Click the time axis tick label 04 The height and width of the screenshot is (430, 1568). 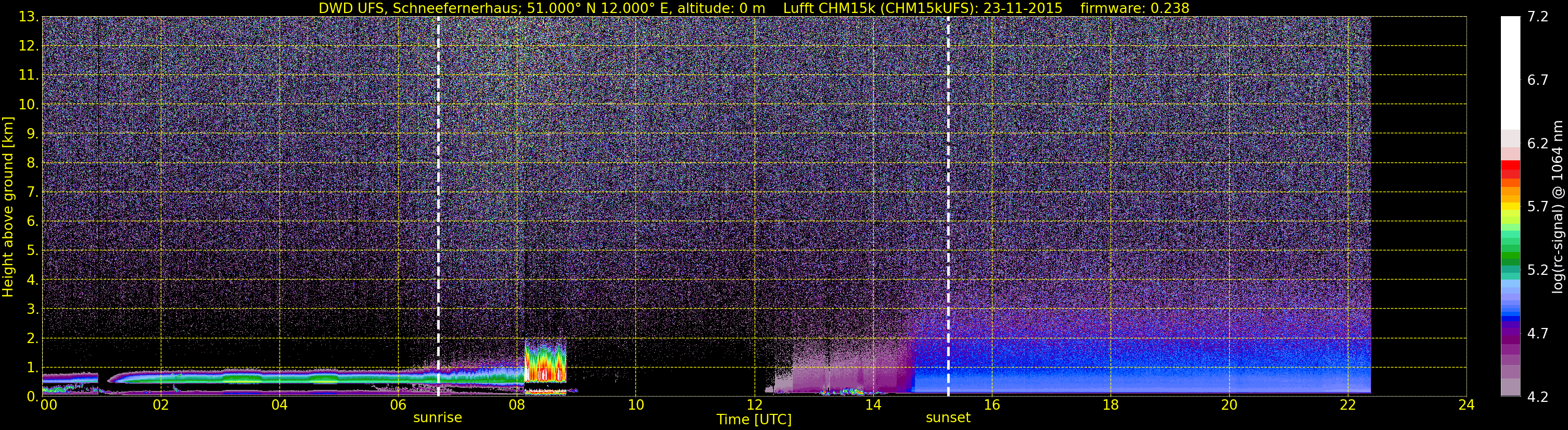(279, 405)
